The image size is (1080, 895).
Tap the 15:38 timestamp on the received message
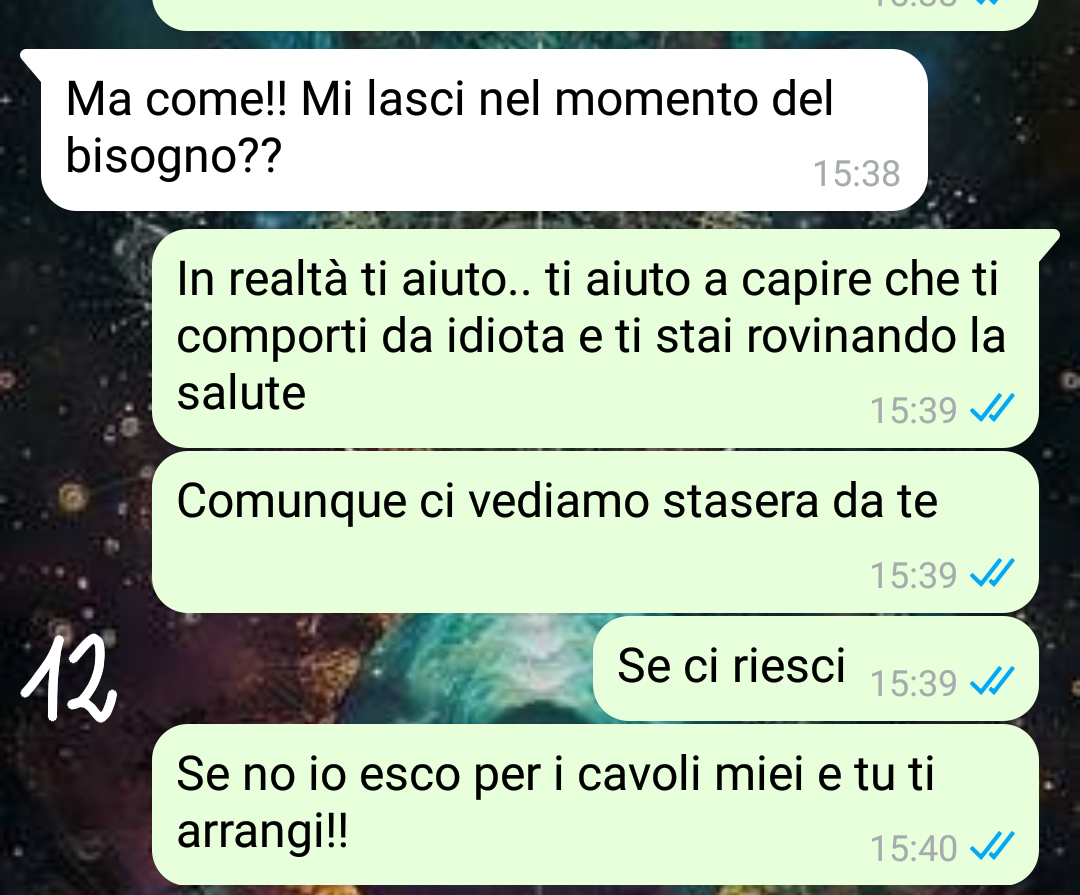click(856, 174)
